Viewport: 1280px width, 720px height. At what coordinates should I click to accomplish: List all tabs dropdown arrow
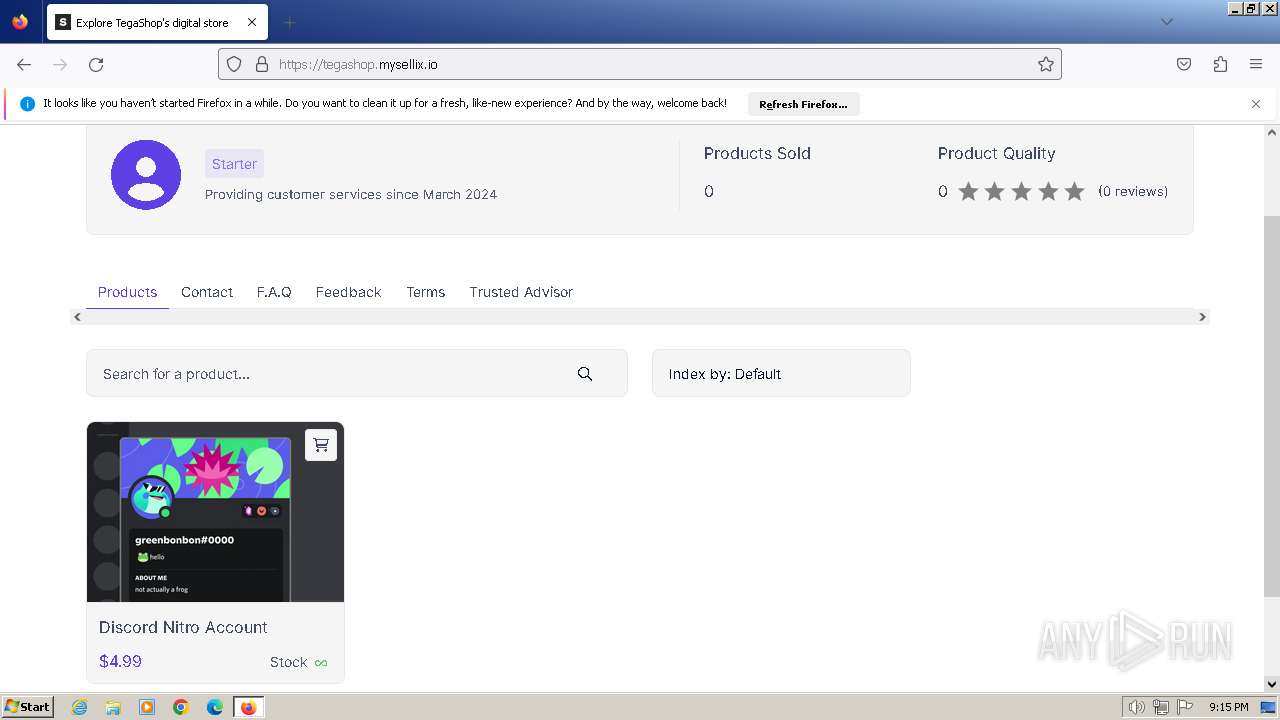pyautogui.click(x=1166, y=22)
